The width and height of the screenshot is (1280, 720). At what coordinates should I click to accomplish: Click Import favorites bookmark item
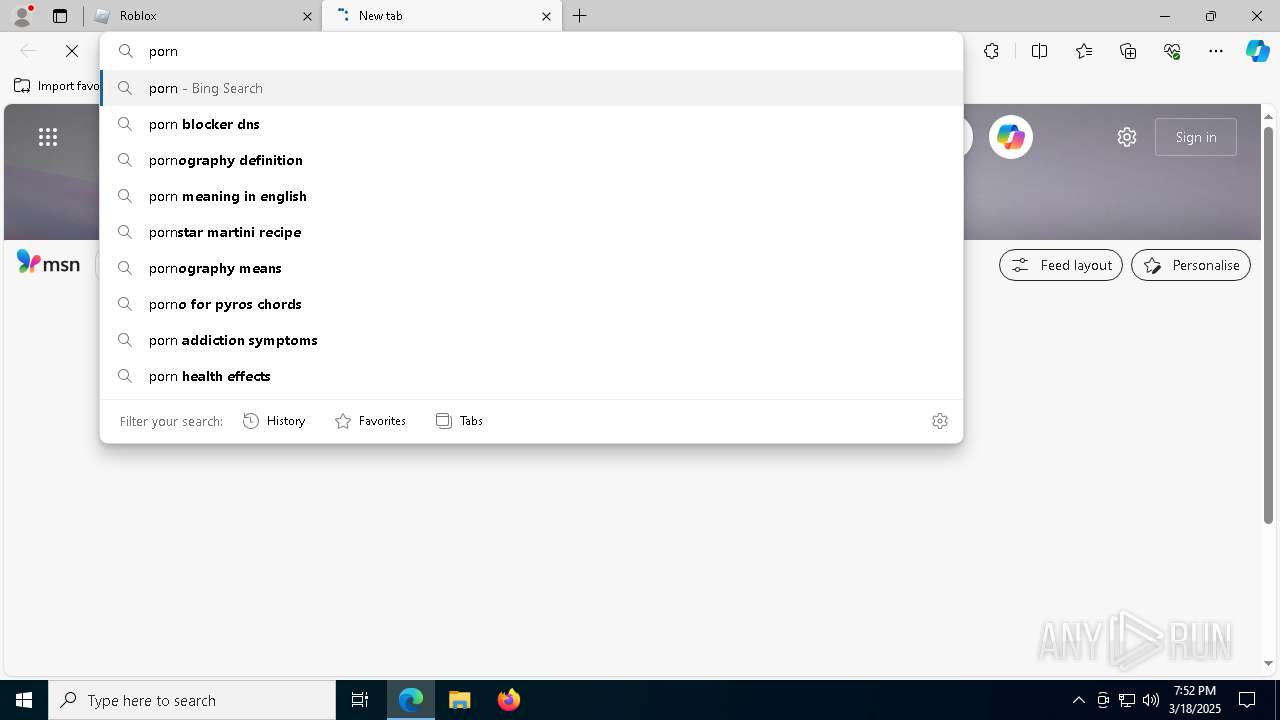(x=56, y=86)
